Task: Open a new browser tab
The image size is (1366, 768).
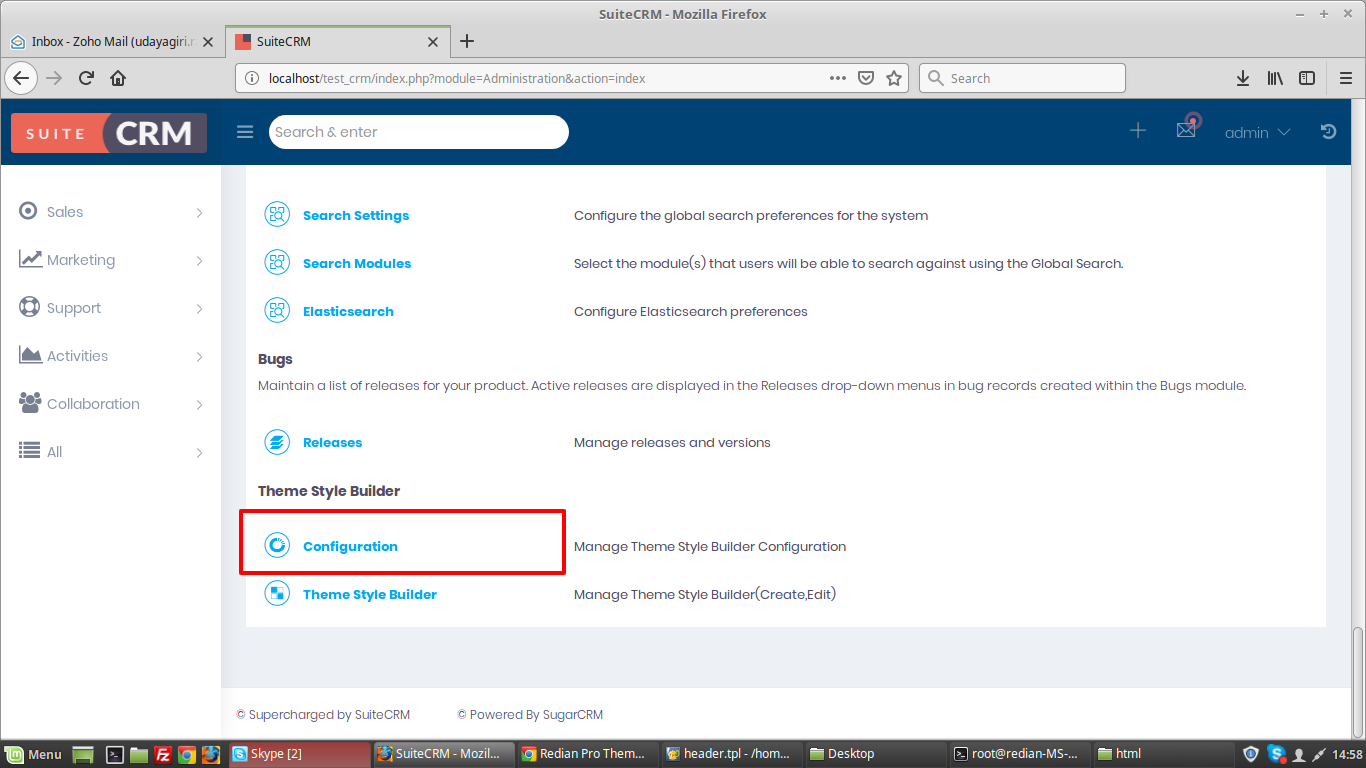Action: [x=466, y=42]
